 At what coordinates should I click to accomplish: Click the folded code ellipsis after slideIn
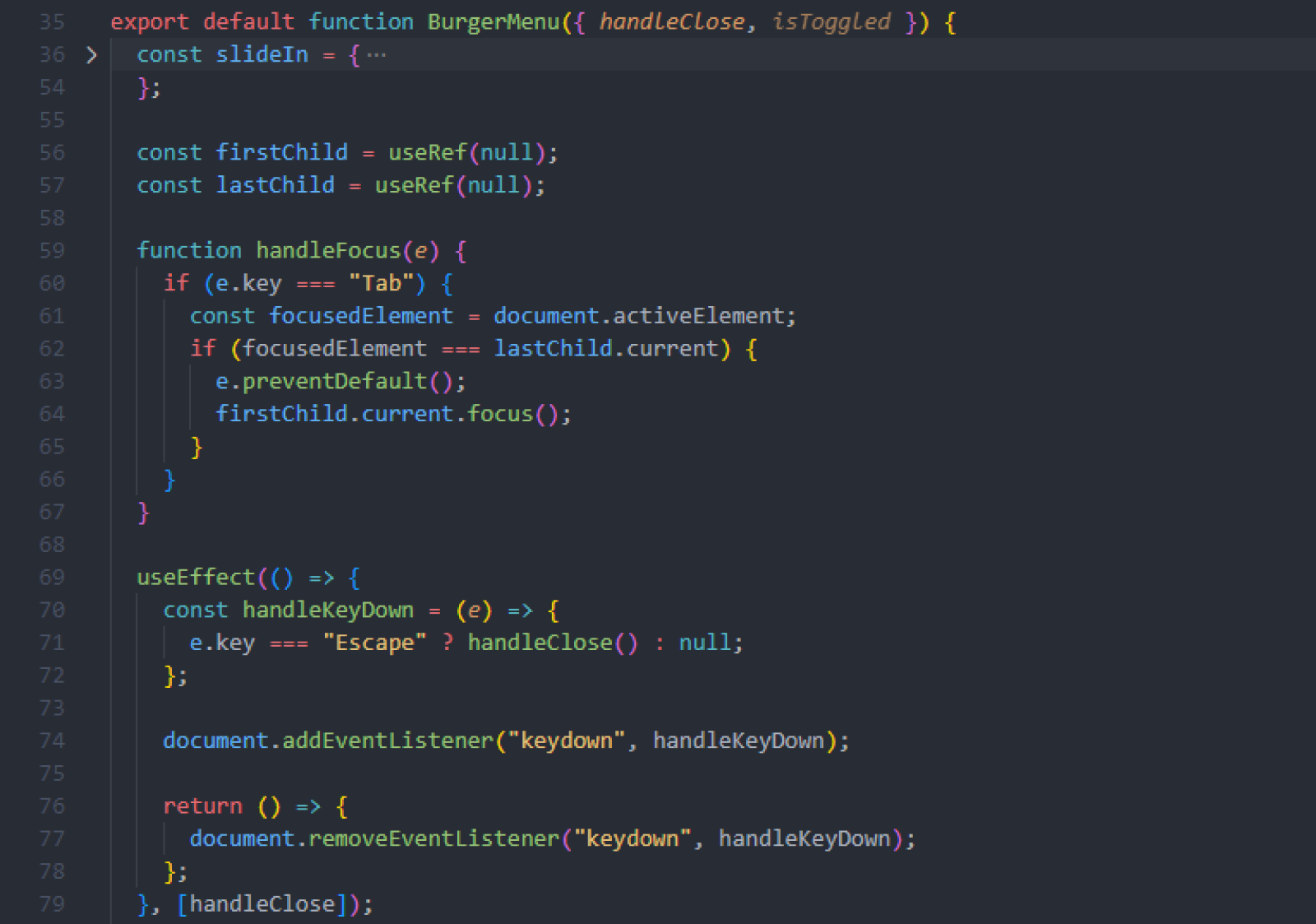pos(376,55)
